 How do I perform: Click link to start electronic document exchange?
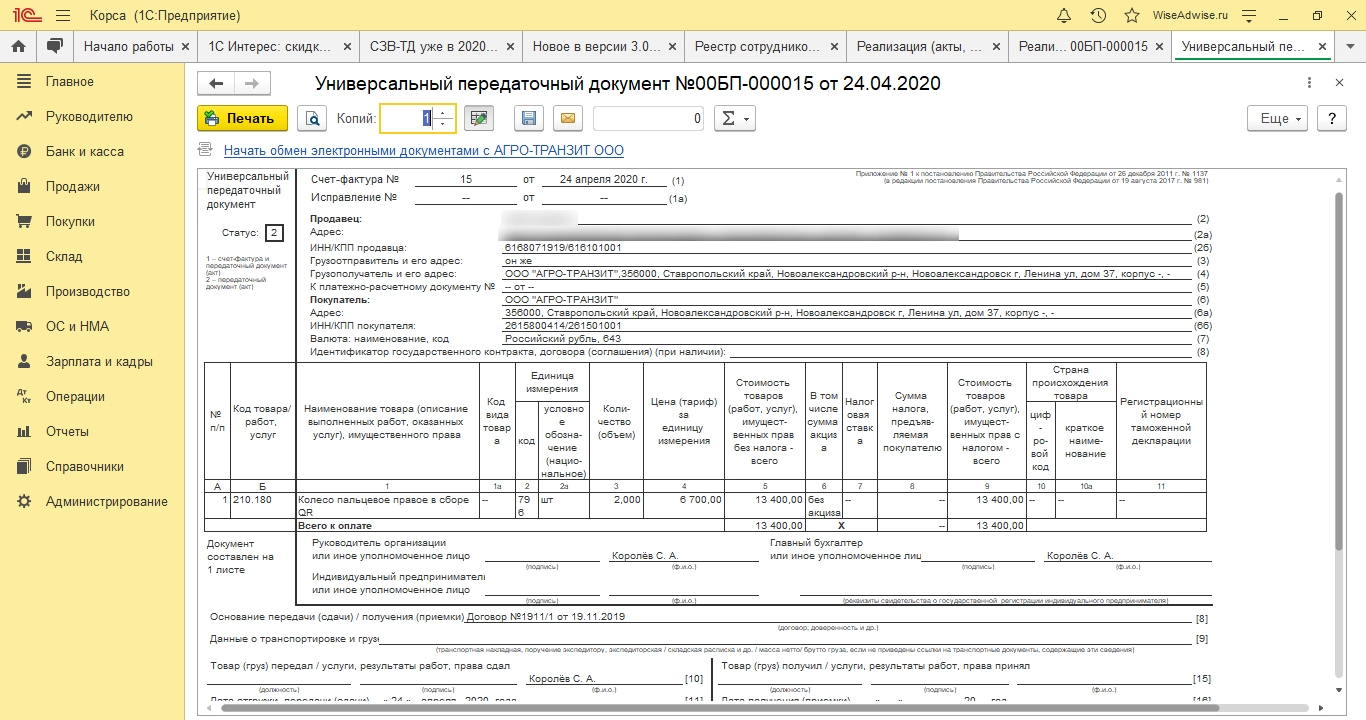coord(423,150)
